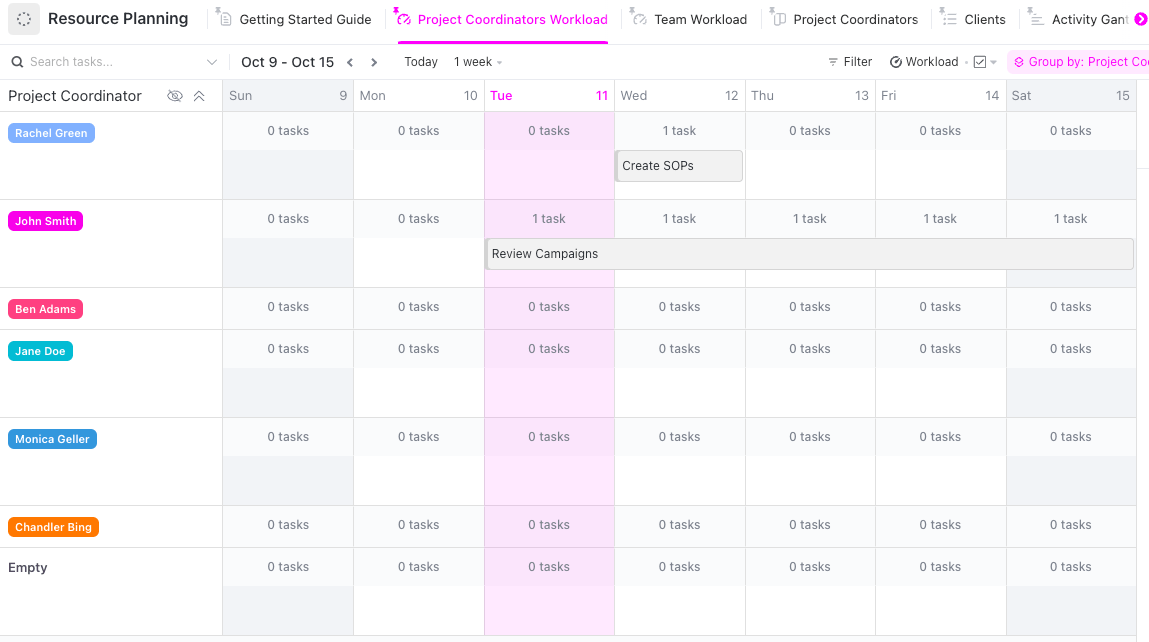Click the Resource Planning space icon

tap(24, 19)
